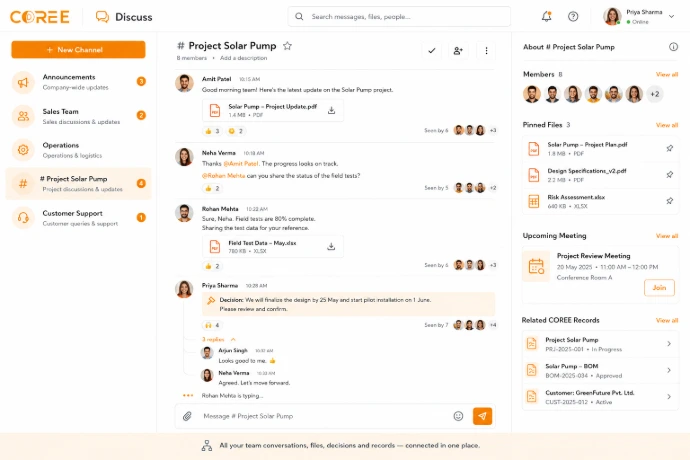The width and height of the screenshot is (690, 460).
Task: Click the Announcements unread badge 3
Action: point(141,81)
